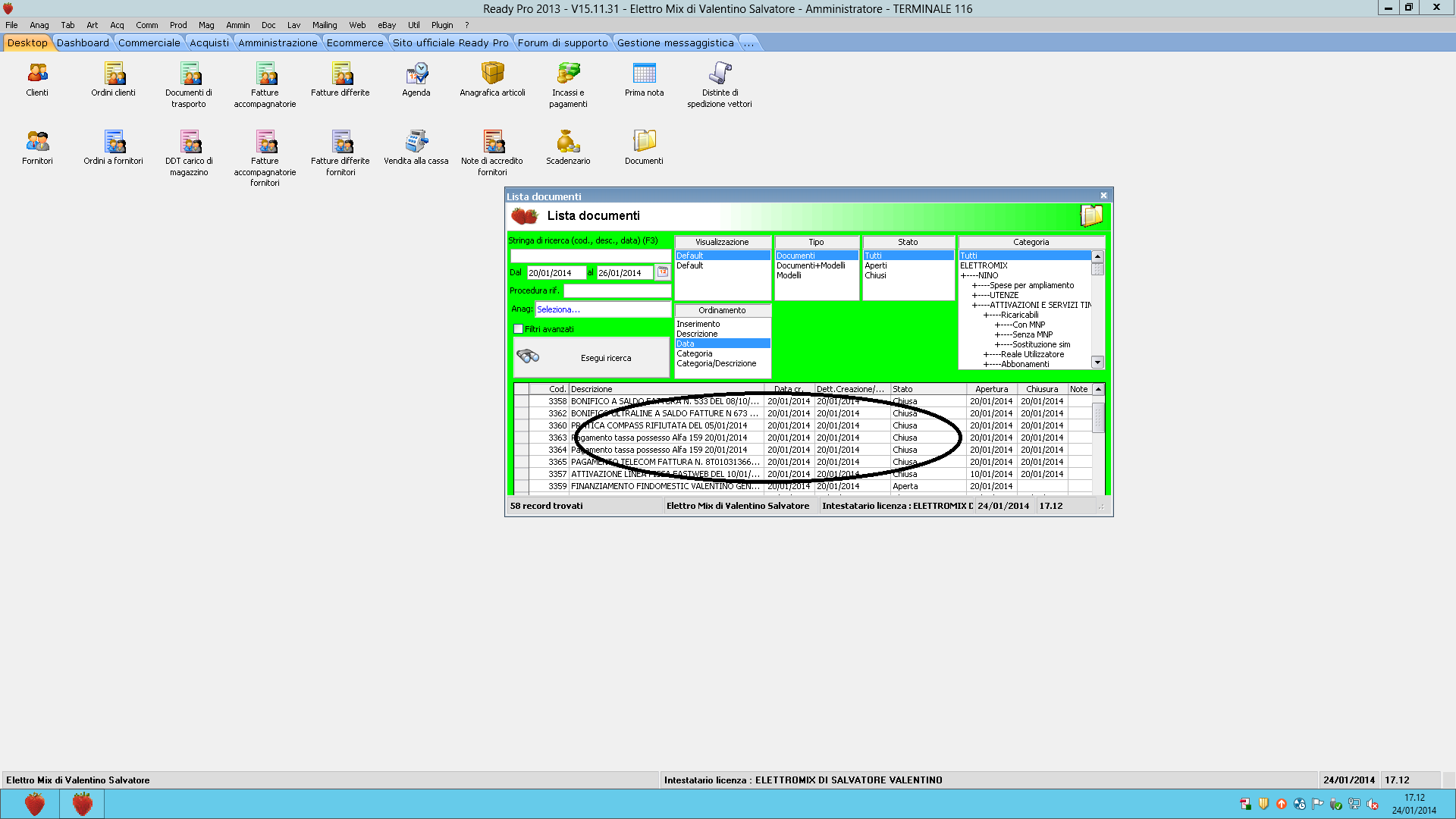Open the Fornitori desktop icon

37,148
